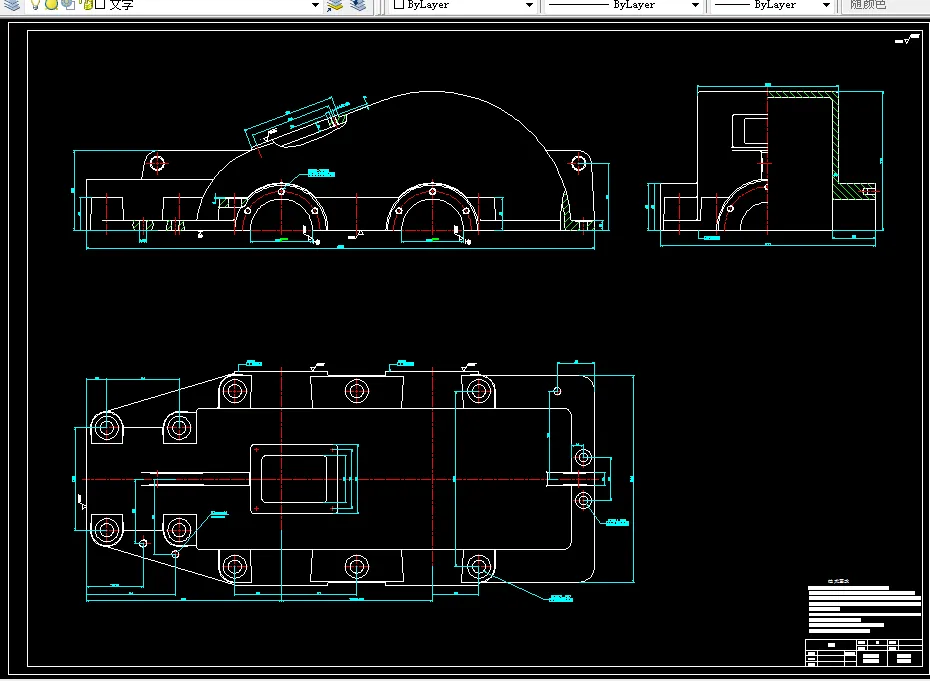Click the 随颜色 plot style box
Screen dimensions: 930x681
pyautogui.click(x=885, y=5)
